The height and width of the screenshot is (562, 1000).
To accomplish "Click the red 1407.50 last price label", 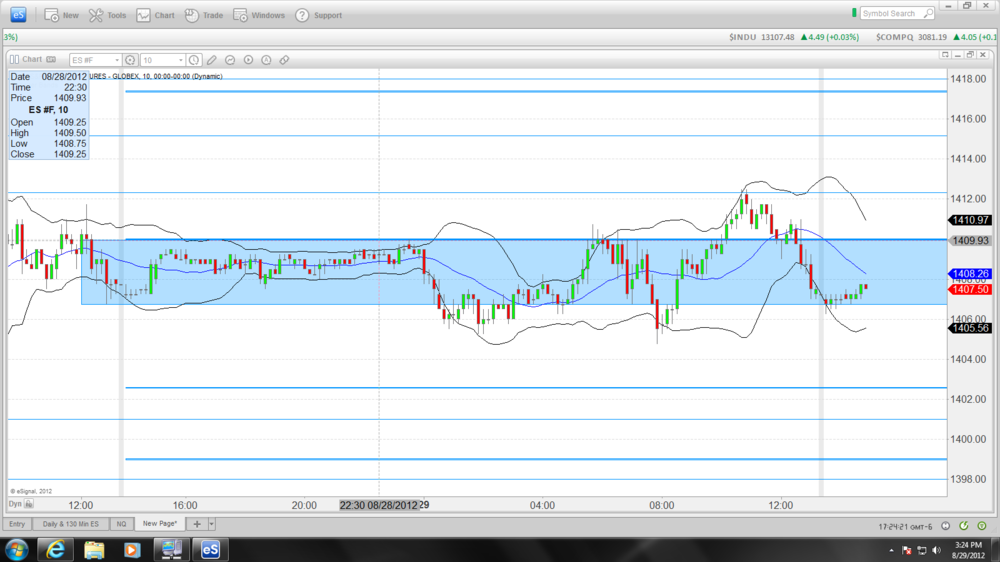I will click(x=971, y=290).
